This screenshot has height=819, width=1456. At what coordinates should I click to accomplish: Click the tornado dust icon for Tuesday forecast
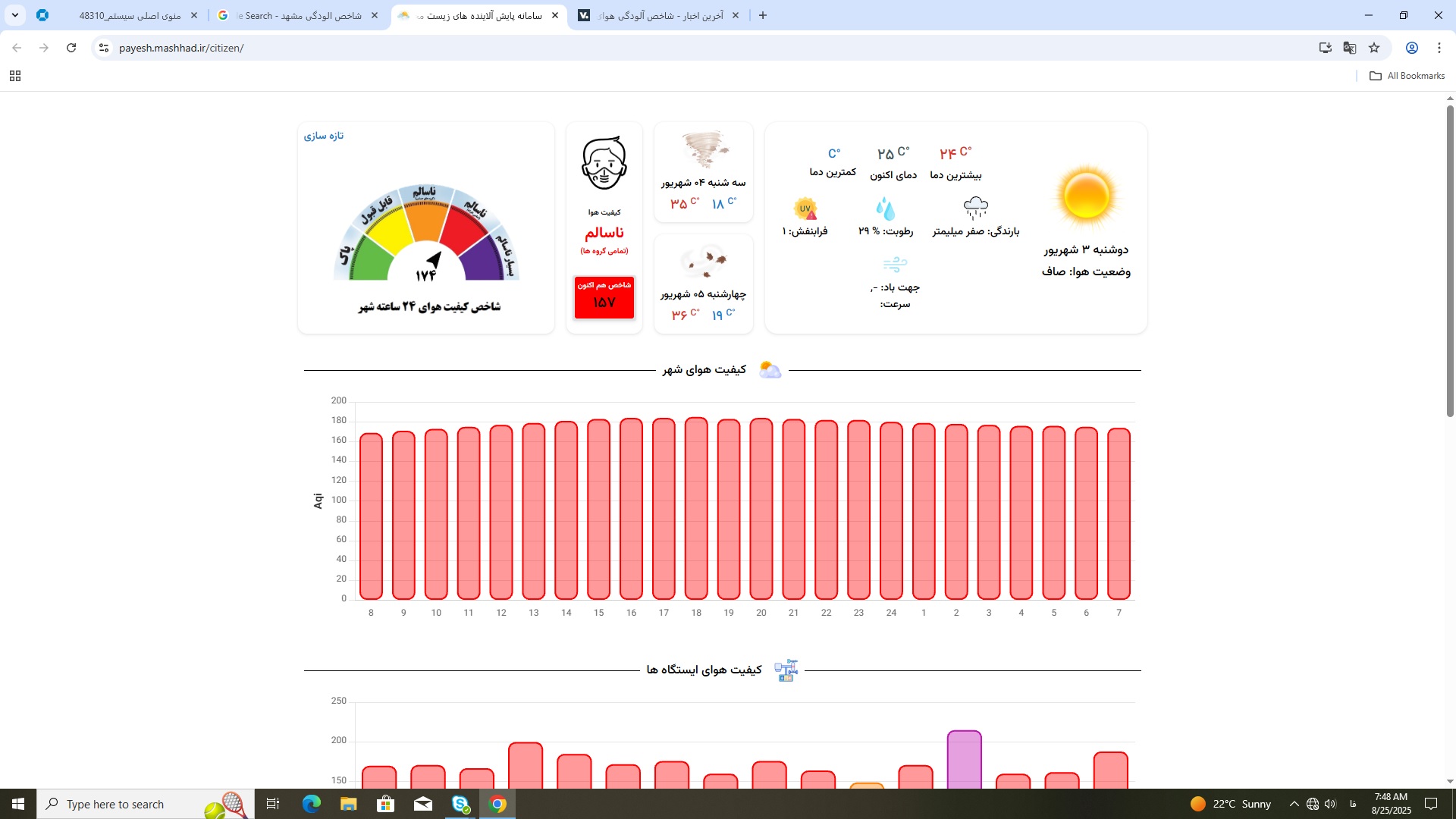[x=704, y=150]
